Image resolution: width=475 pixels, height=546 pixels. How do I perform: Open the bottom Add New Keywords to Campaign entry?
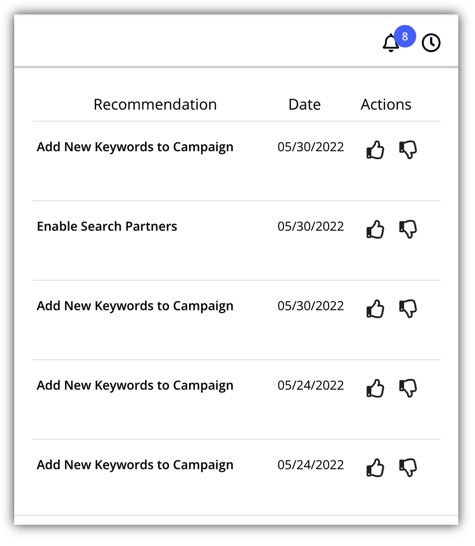coord(135,465)
